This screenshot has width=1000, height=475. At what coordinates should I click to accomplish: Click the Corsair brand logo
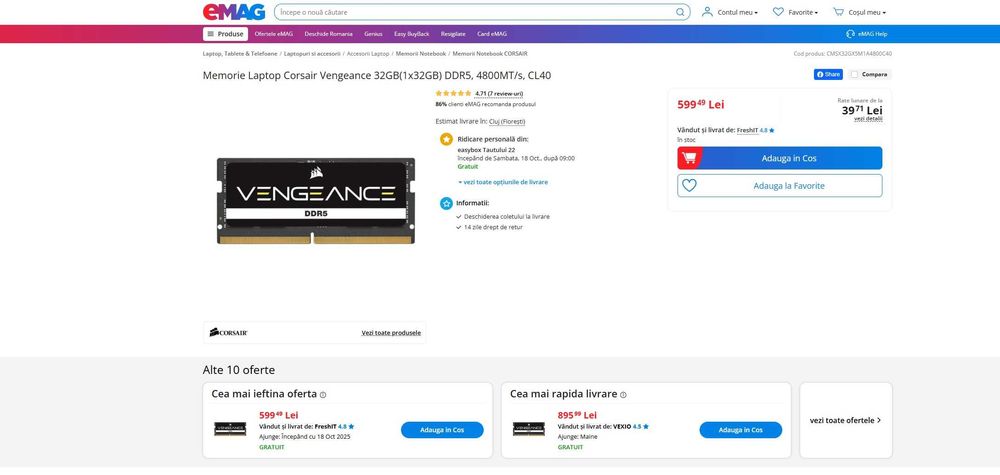coord(228,332)
